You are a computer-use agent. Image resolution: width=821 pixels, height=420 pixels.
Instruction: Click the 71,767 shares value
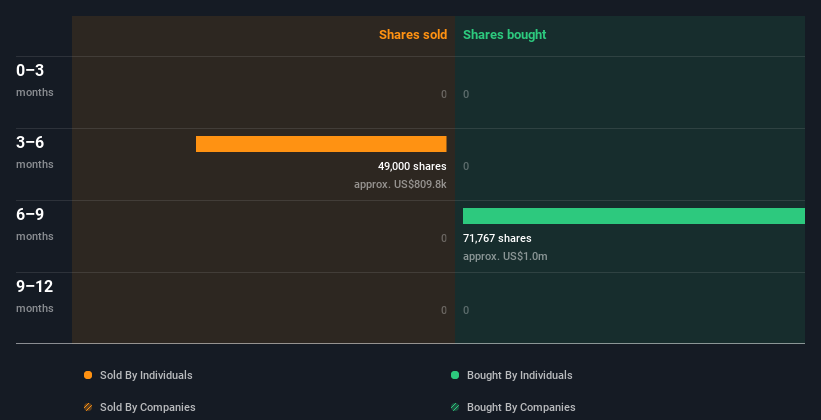(497, 238)
